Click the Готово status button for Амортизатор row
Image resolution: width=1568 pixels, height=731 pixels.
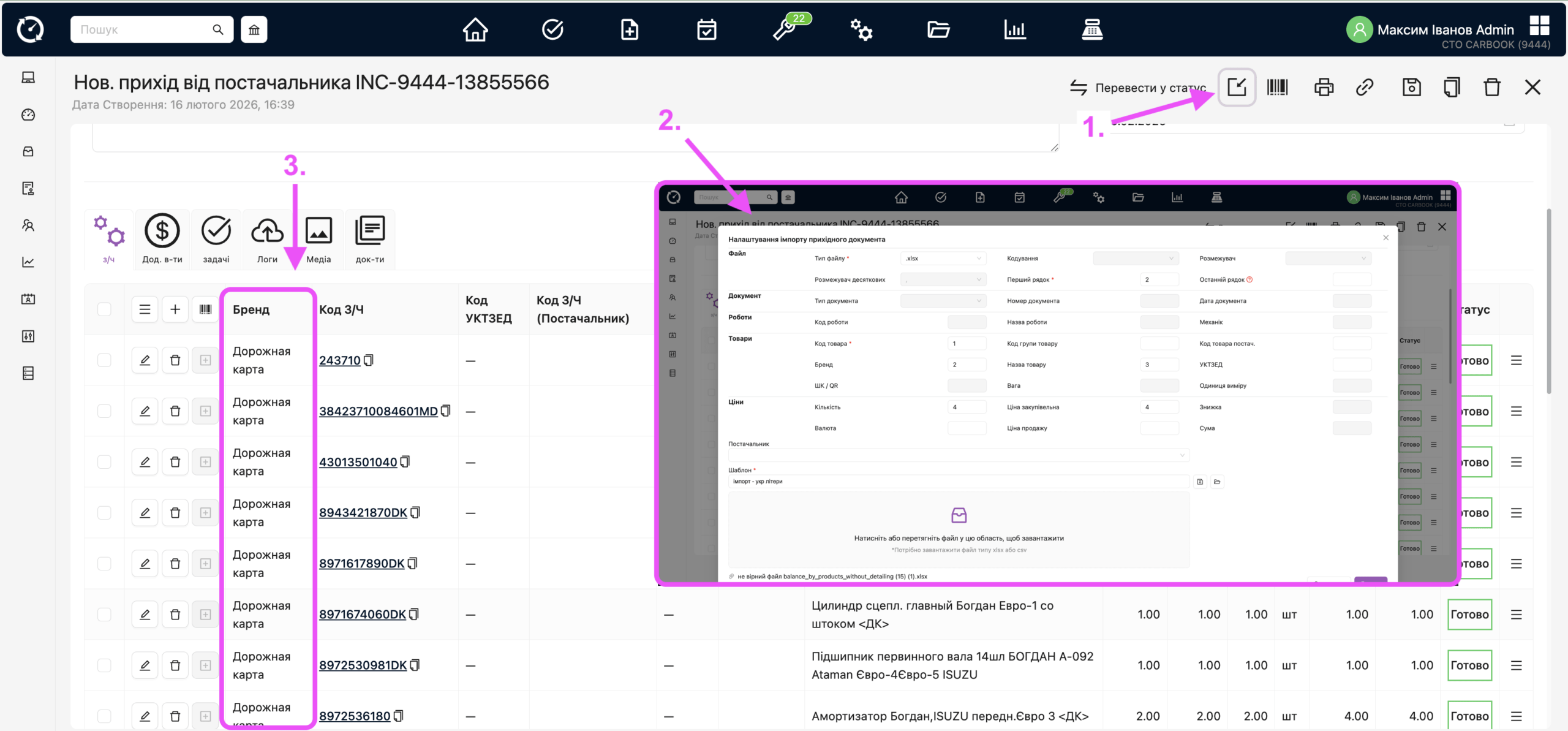1469,716
